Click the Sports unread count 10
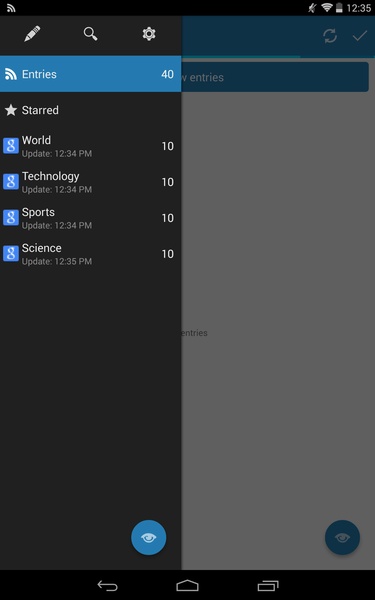 [168, 218]
